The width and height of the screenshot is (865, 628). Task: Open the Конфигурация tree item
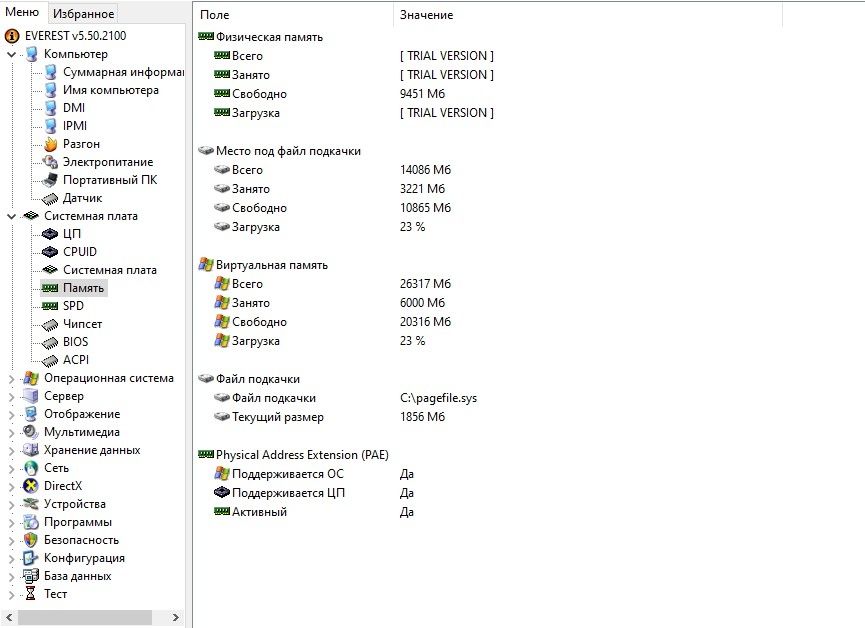84,558
